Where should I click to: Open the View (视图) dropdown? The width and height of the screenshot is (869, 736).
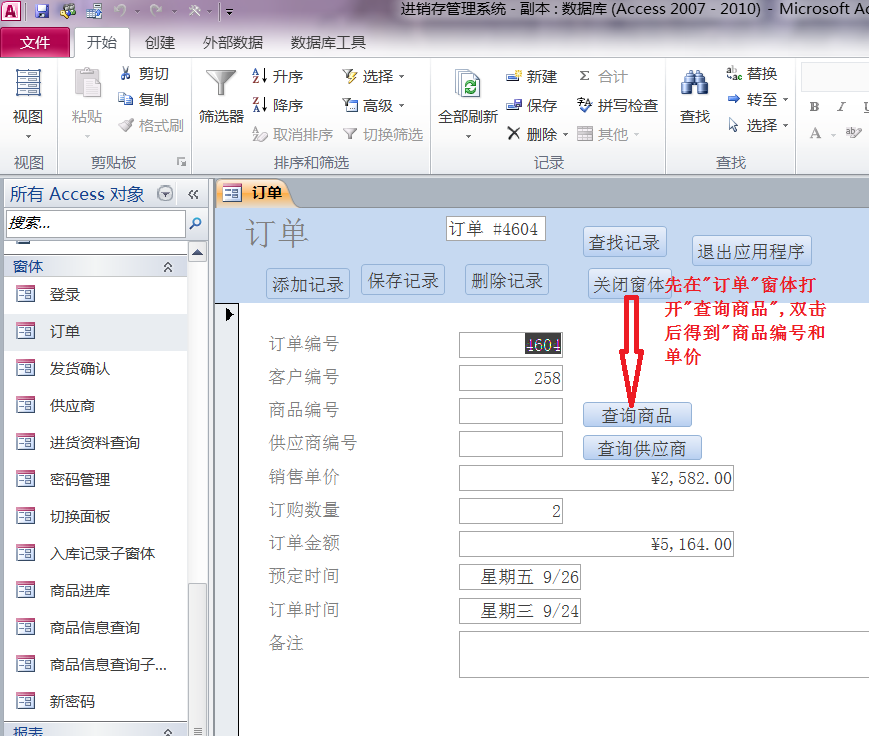[x=28, y=136]
